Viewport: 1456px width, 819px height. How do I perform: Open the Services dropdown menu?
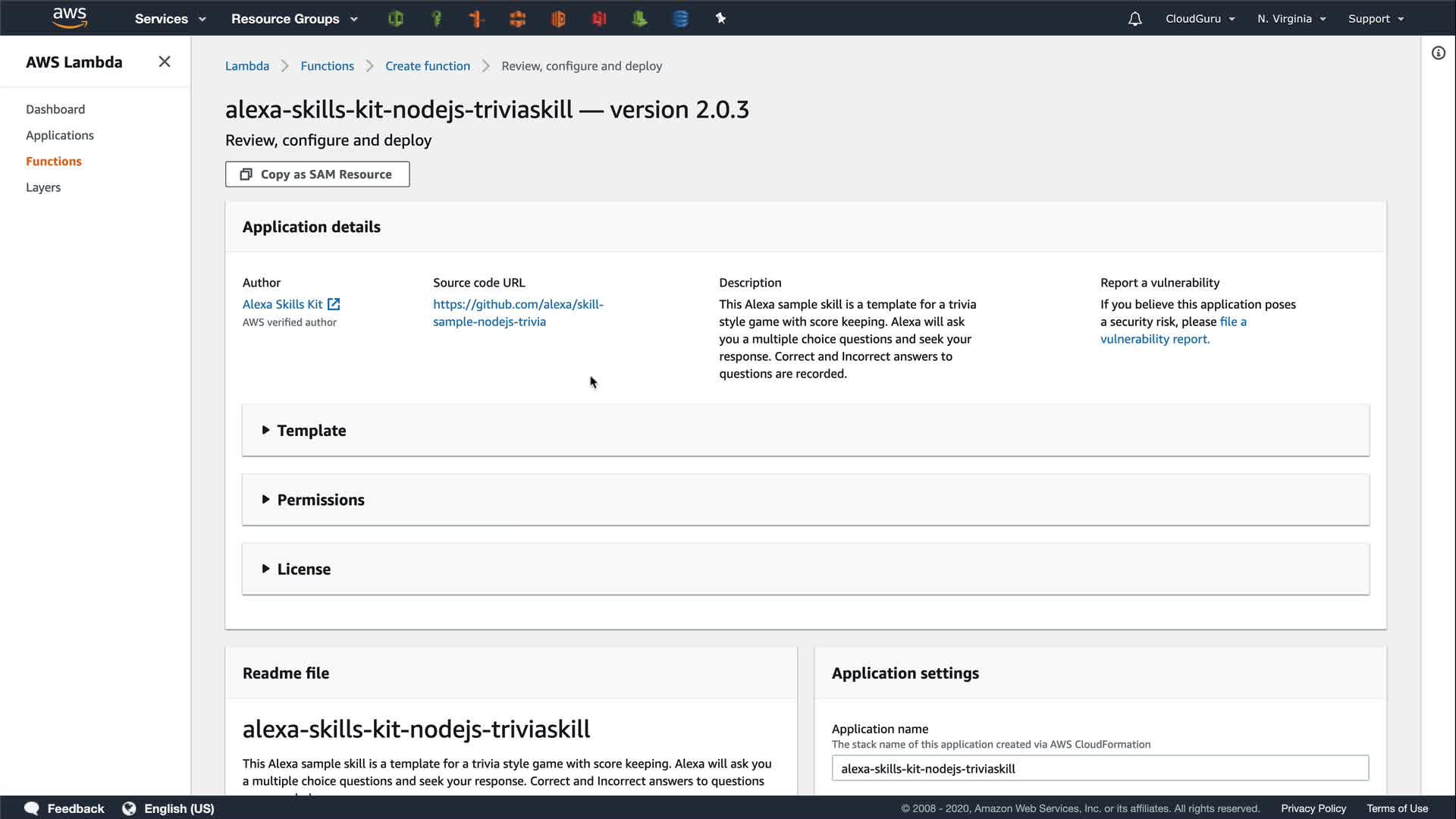[170, 19]
